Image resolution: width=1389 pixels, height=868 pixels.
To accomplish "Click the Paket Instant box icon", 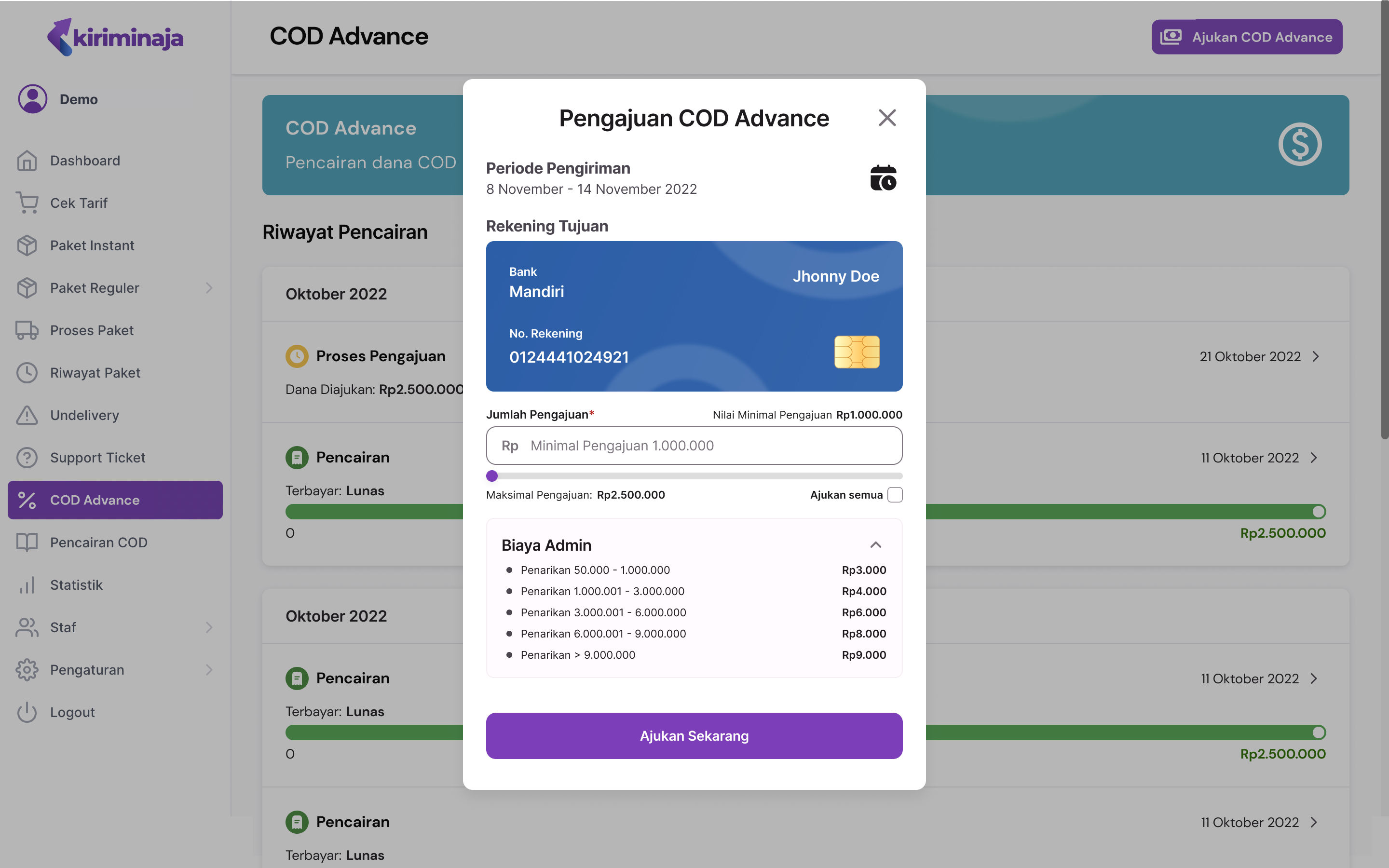I will pos(27,245).
